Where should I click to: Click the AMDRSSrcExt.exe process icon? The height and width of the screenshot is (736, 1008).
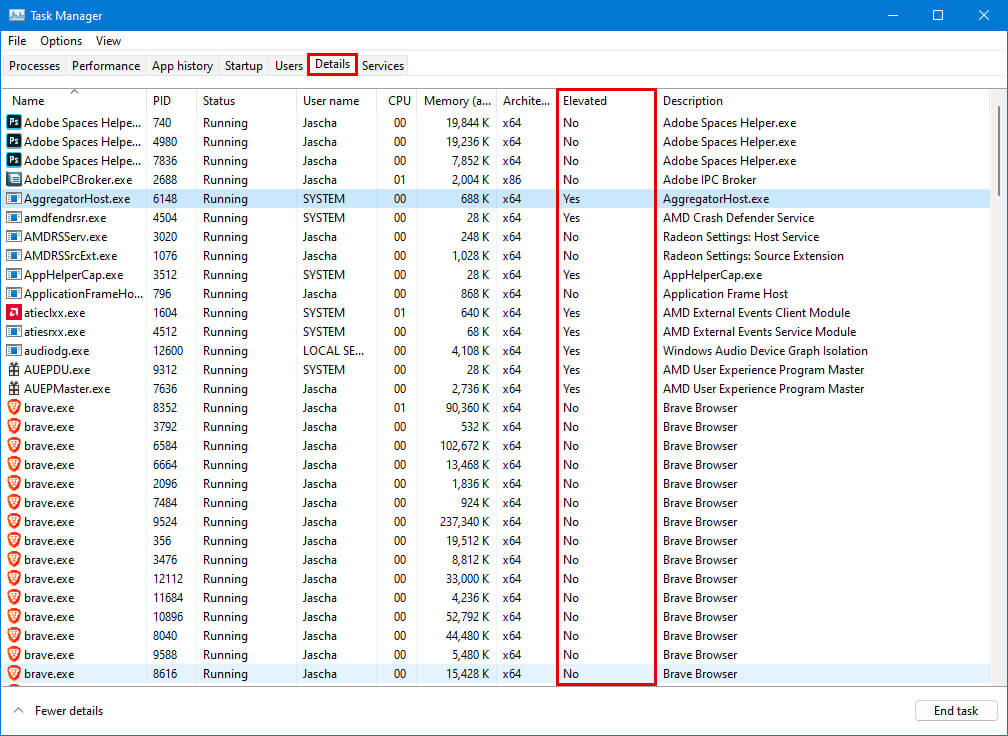pyautogui.click(x=14, y=255)
